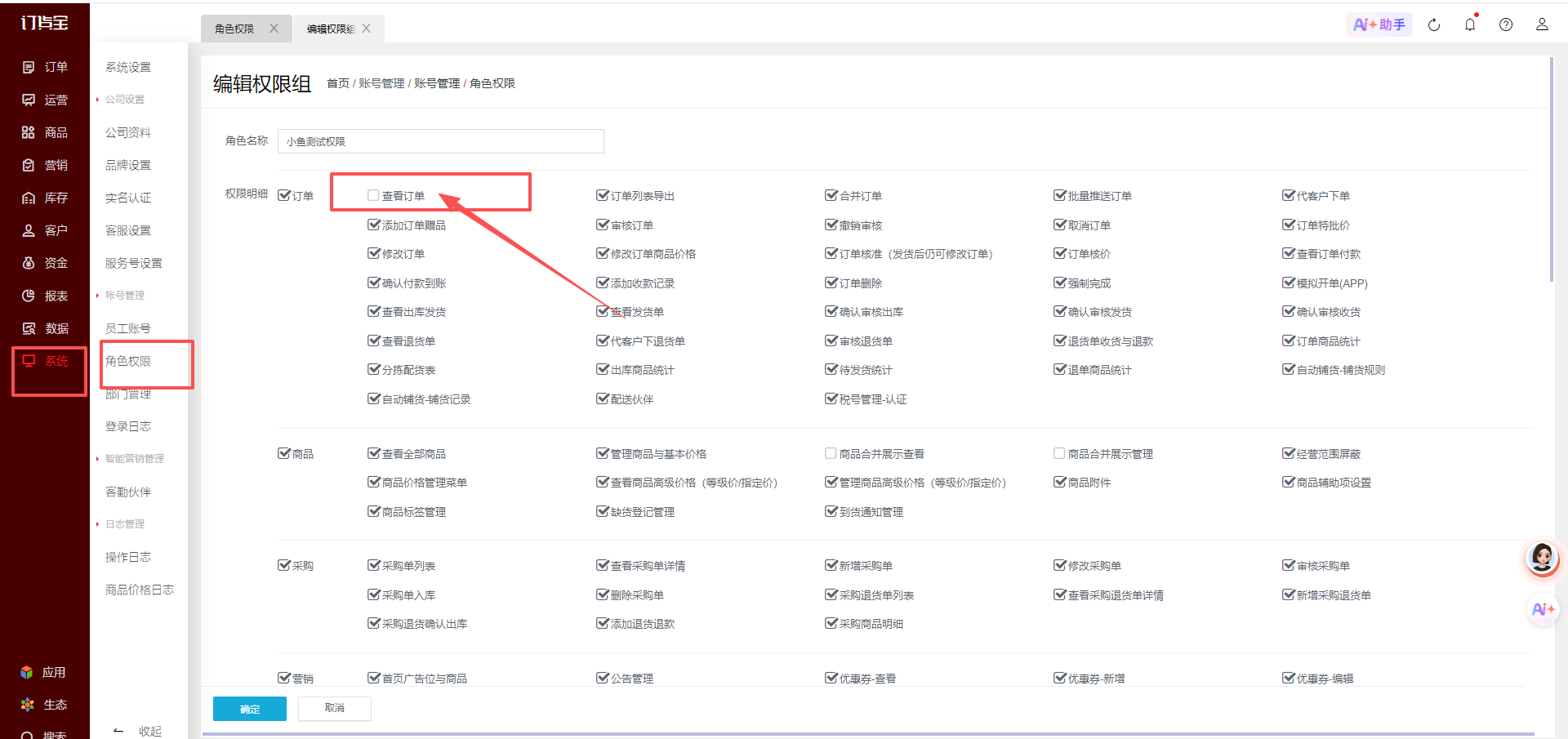The width and height of the screenshot is (1568, 739).
Task: Open the 营销 marketing sidebar icon
Action: pyautogui.click(x=29, y=165)
